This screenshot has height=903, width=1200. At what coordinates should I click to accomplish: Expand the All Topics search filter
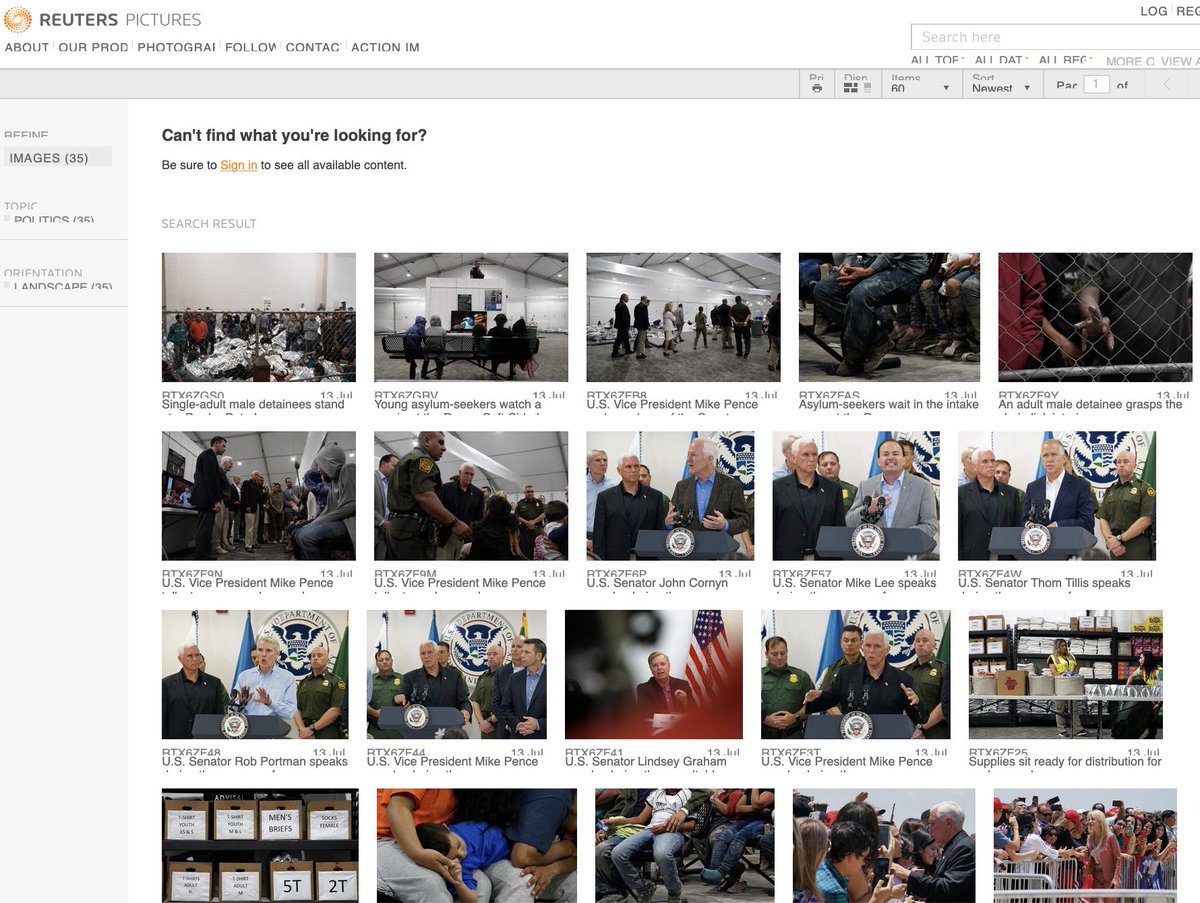[937, 60]
